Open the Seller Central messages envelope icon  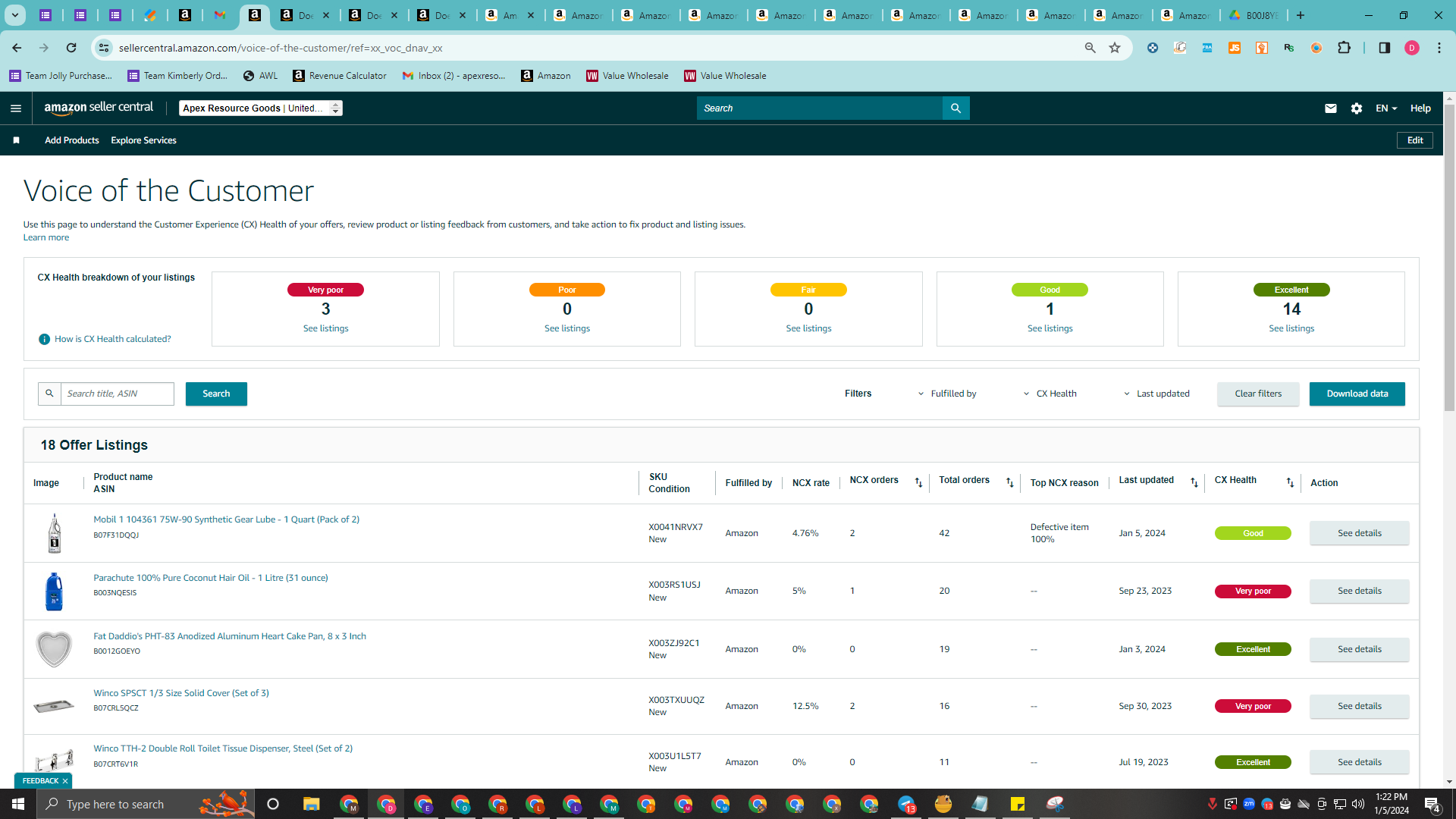(1330, 108)
